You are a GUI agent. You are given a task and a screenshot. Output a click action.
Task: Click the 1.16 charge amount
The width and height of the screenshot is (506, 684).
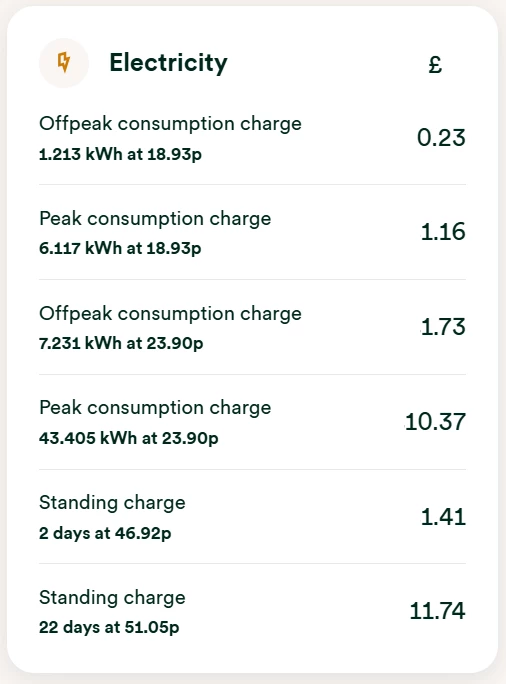tap(443, 231)
